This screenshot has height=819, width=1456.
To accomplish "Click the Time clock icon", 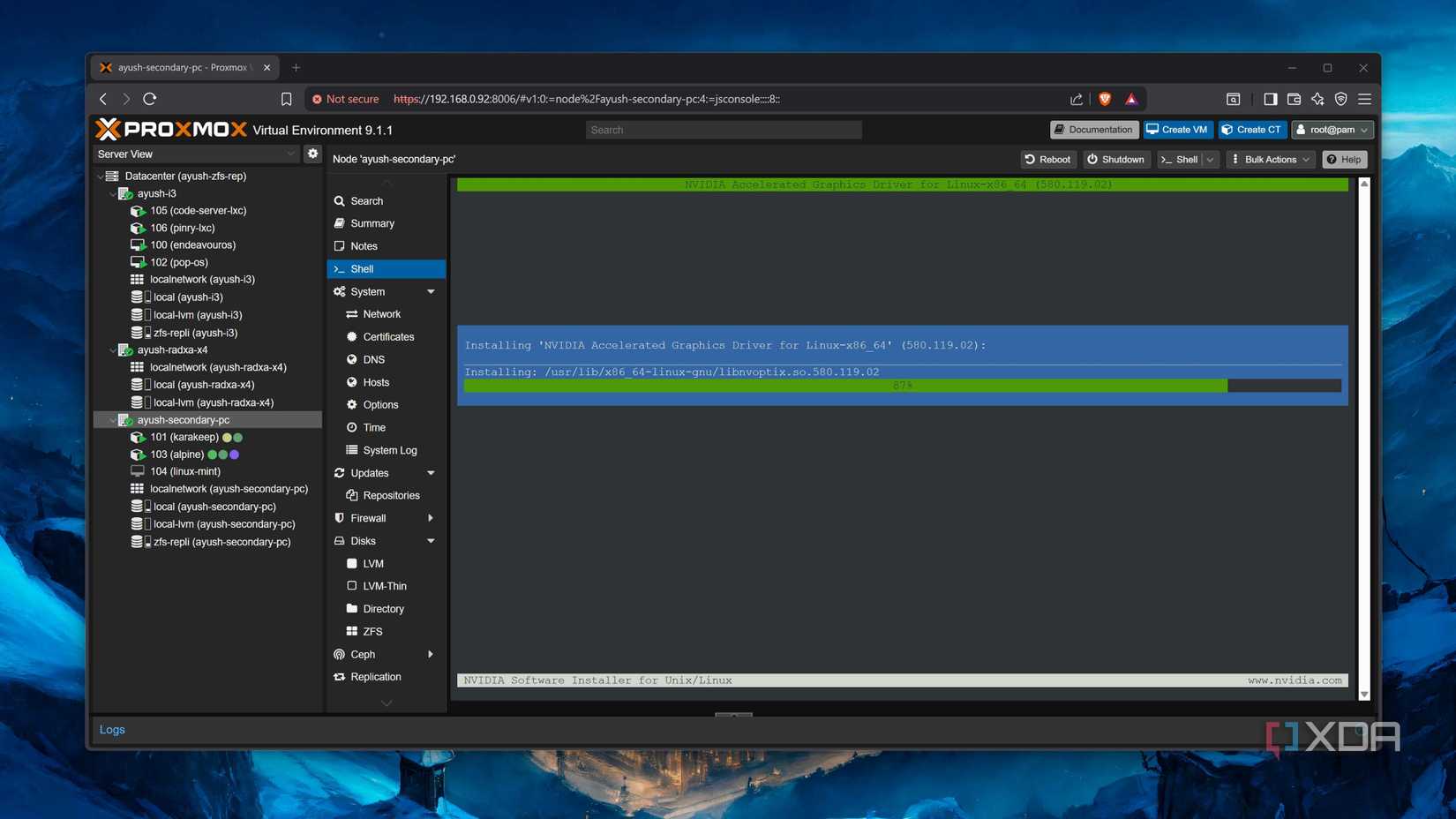I will point(351,427).
